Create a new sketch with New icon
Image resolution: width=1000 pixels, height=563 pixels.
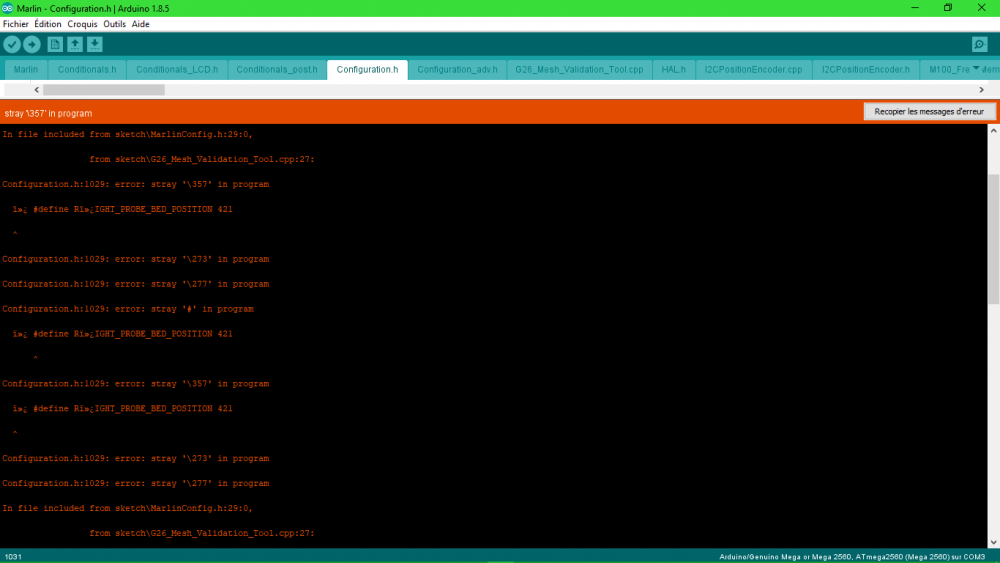(x=55, y=44)
